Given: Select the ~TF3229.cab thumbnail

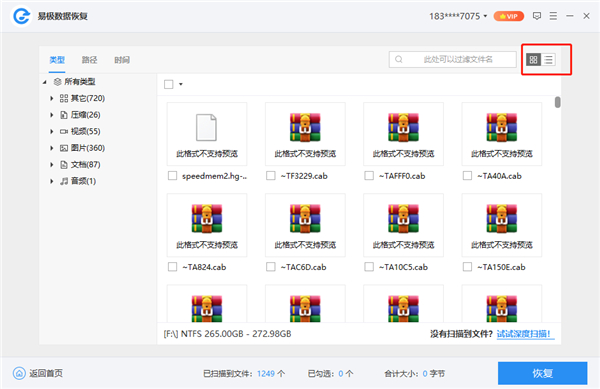Looking at the screenshot, I should coord(305,134).
